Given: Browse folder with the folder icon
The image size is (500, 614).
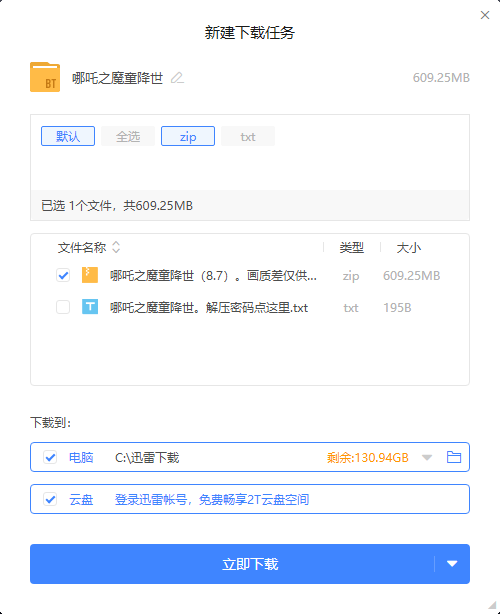Looking at the screenshot, I should (454, 457).
